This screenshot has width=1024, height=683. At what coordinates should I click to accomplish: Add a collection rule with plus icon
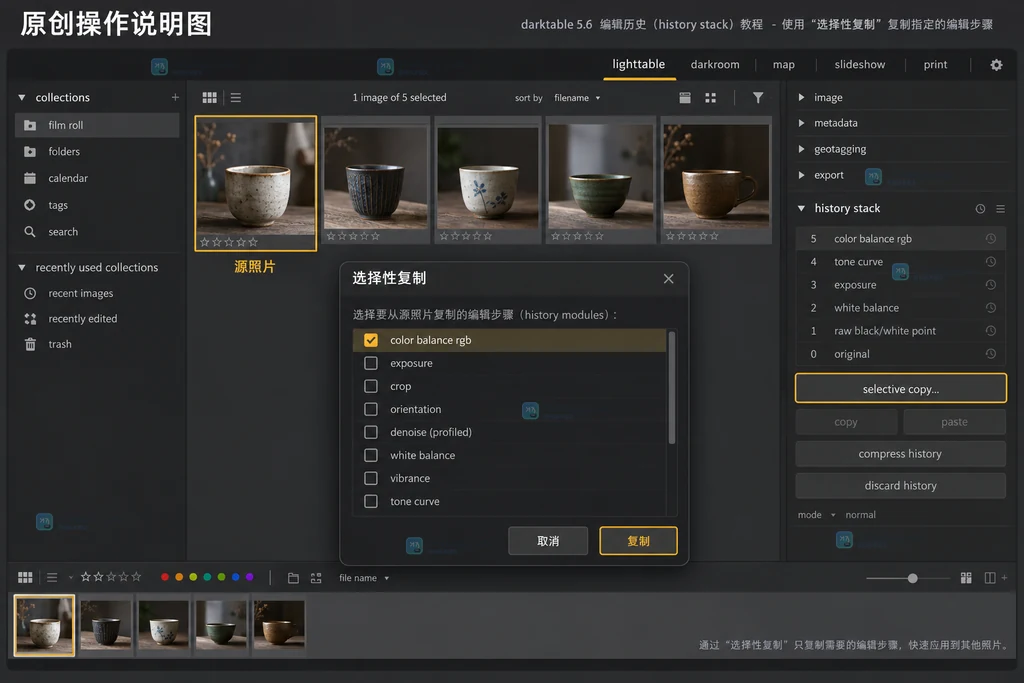click(x=175, y=97)
